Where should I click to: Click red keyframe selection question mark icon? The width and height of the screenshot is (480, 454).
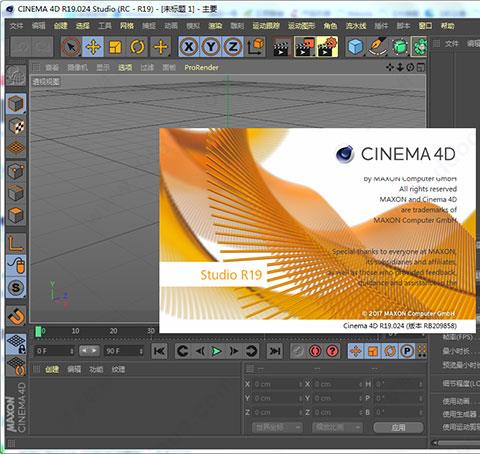tap(332, 351)
